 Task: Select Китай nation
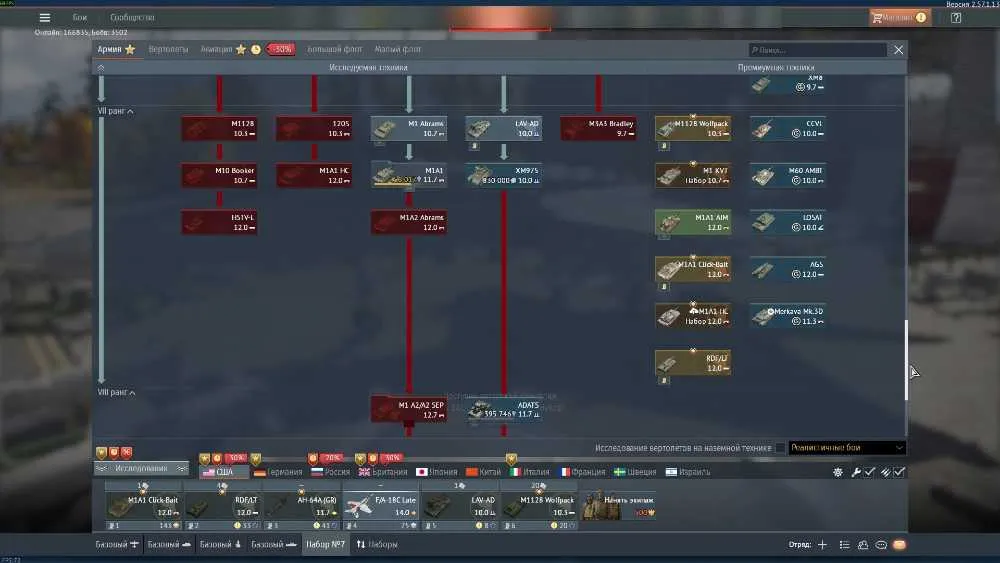tap(483, 472)
